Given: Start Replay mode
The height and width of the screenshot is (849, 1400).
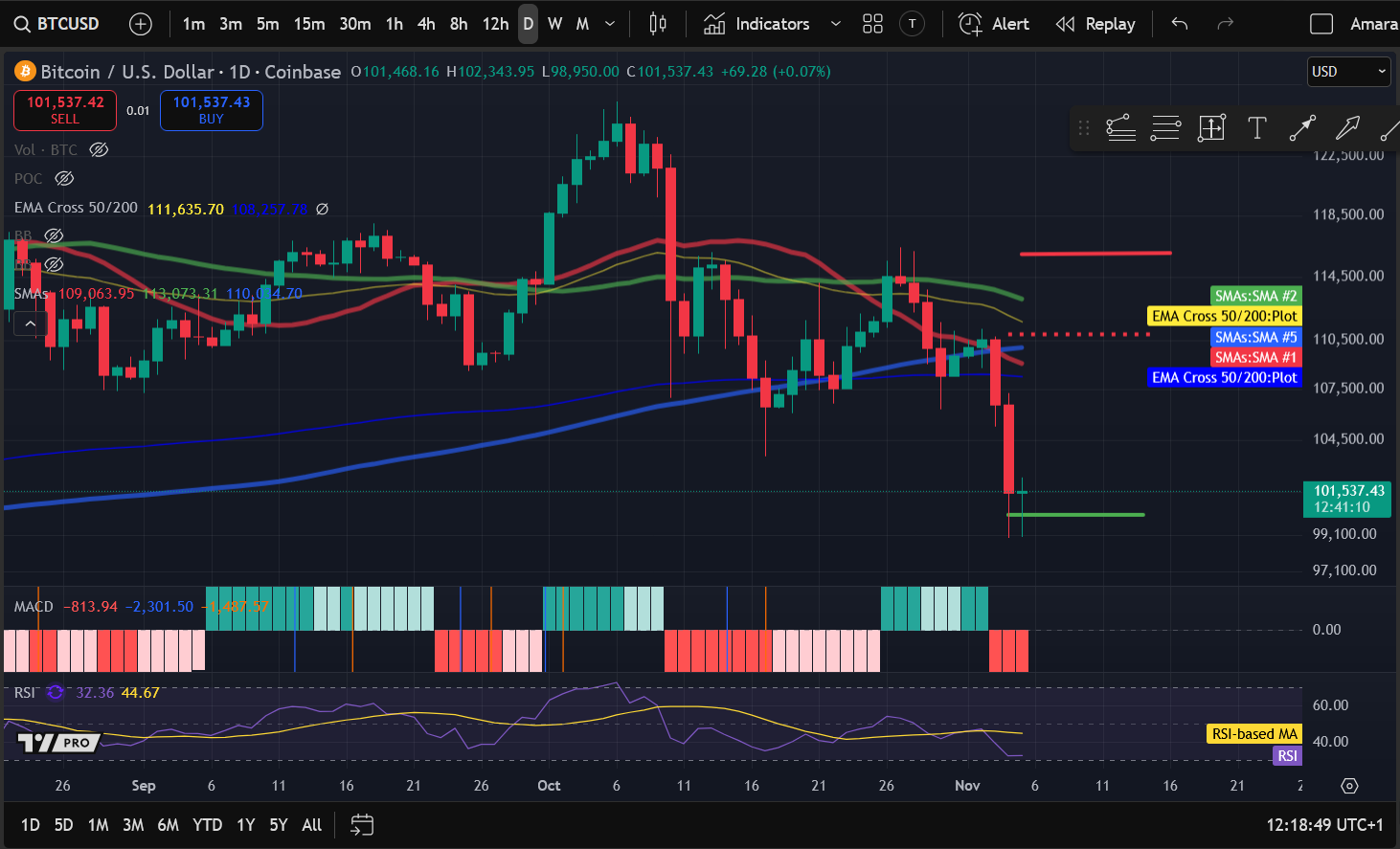Looking at the screenshot, I should coord(1095,23).
